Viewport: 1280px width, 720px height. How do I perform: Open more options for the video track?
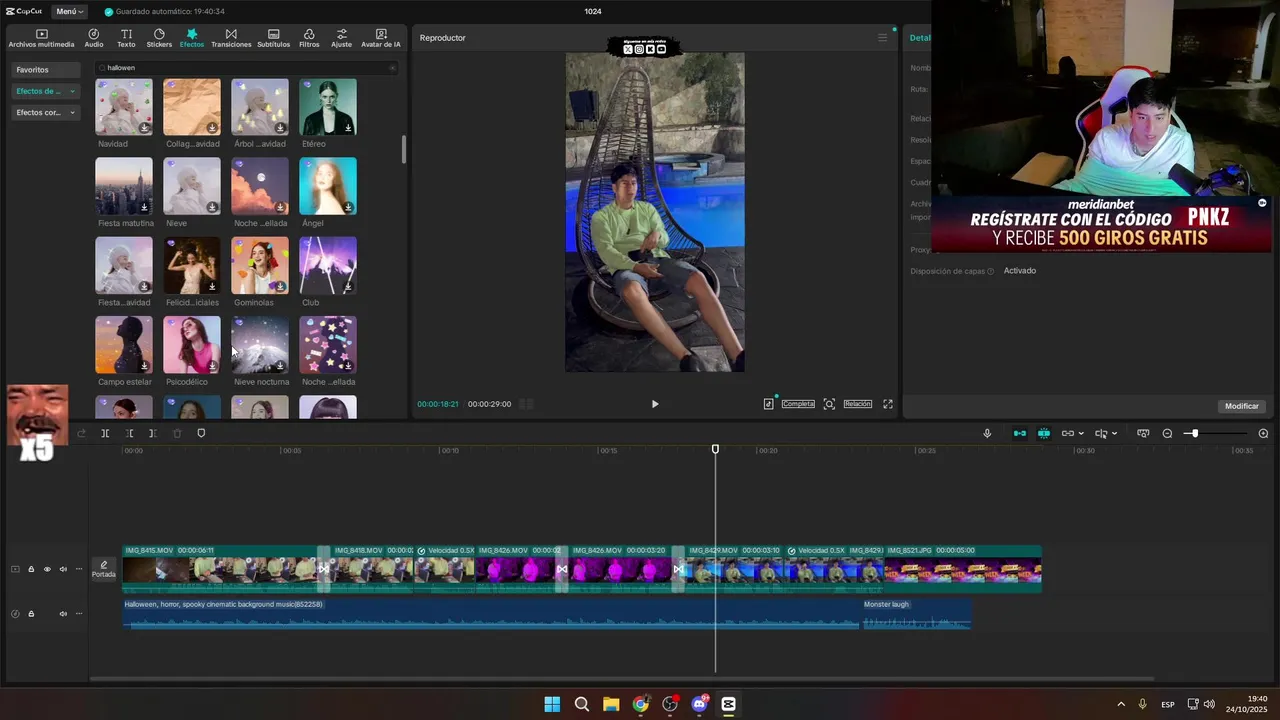79,569
